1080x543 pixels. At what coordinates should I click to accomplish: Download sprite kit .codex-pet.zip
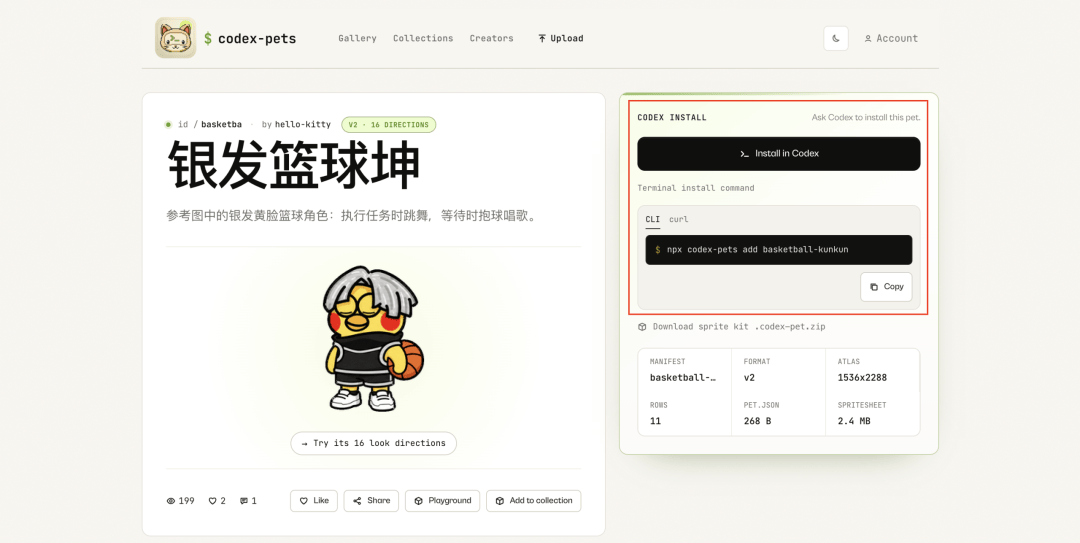[x=731, y=327]
